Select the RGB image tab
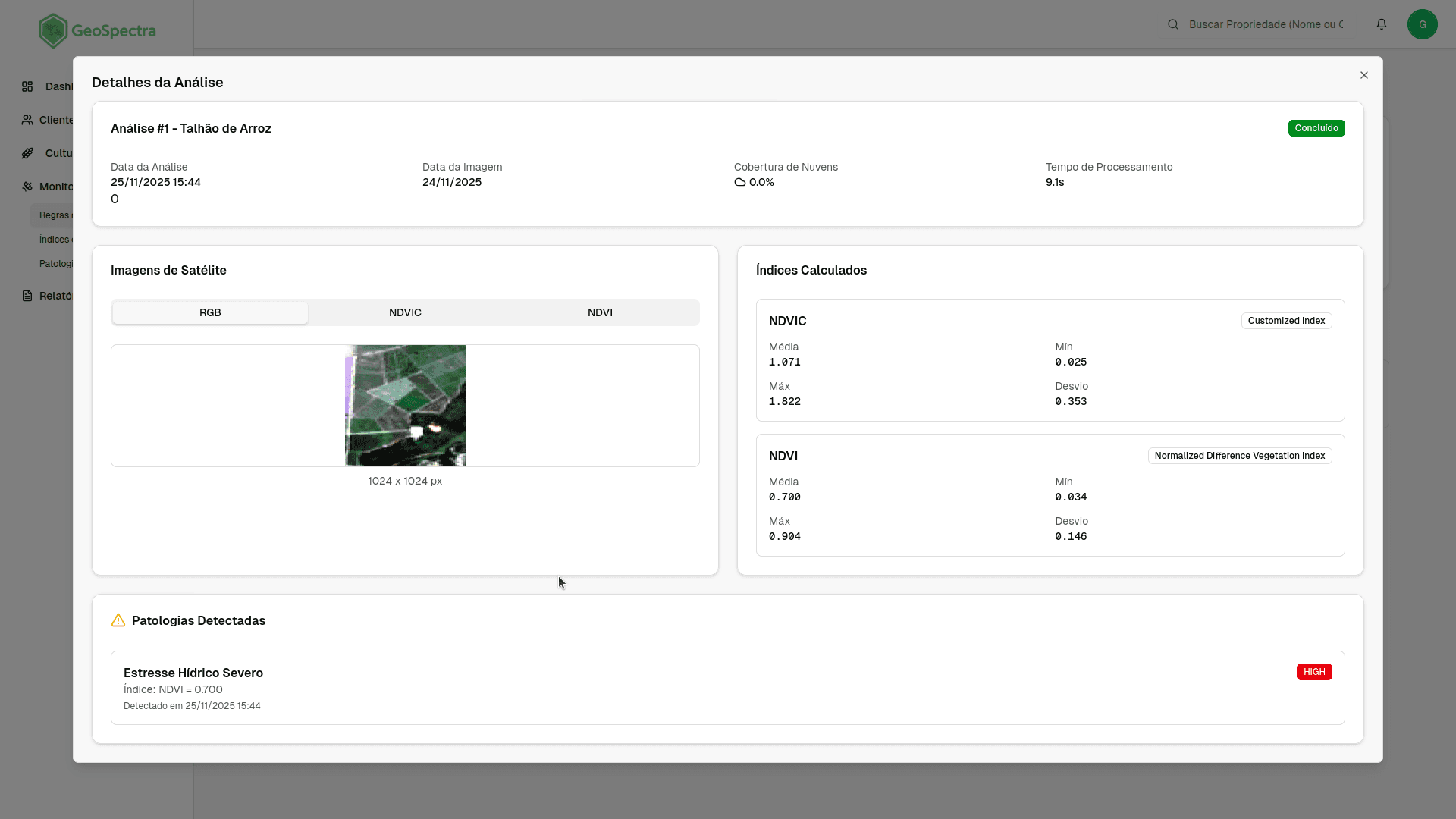The width and height of the screenshot is (1456, 819). pos(210,312)
